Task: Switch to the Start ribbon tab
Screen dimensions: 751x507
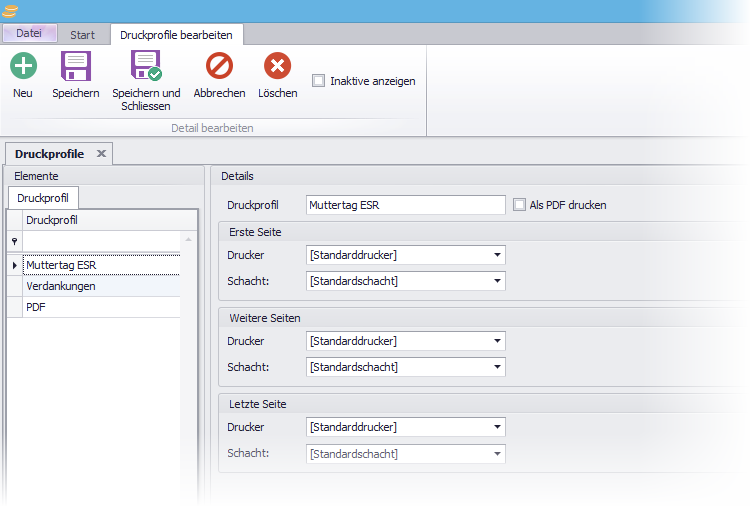Action: [x=82, y=35]
